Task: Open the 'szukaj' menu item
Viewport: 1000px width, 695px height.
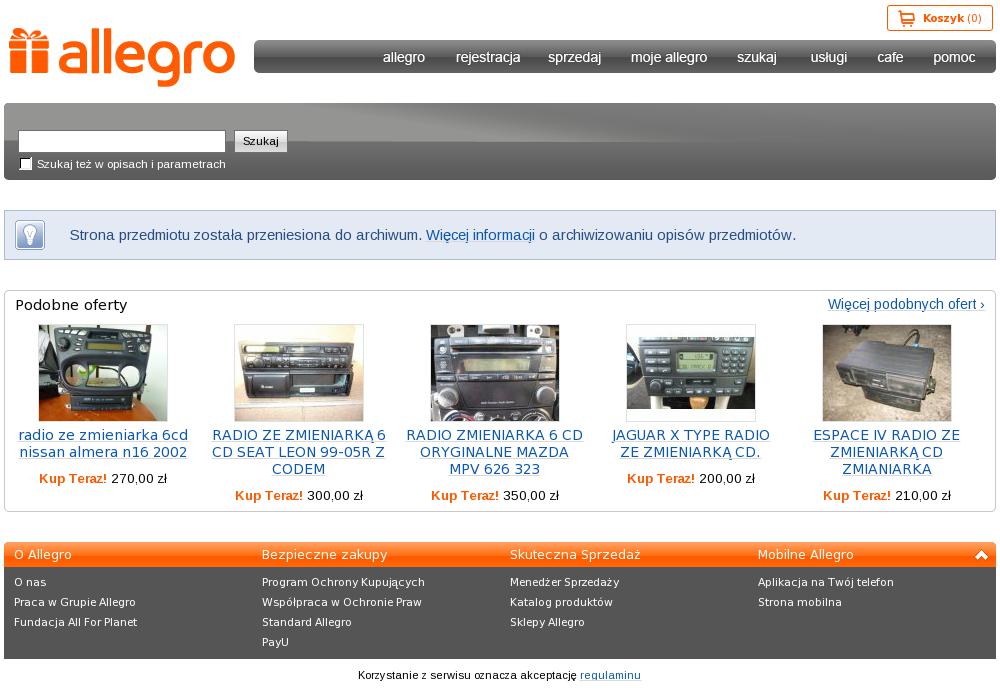Action: pos(756,57)
